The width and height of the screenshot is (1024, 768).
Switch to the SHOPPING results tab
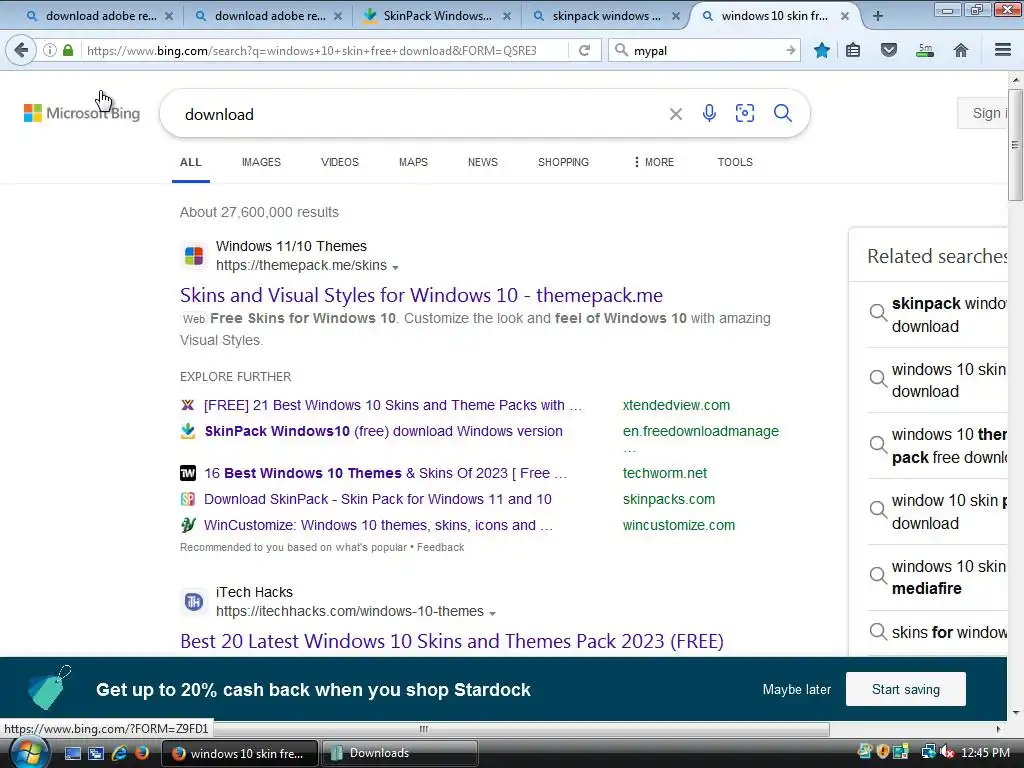(x=563, y=162)
